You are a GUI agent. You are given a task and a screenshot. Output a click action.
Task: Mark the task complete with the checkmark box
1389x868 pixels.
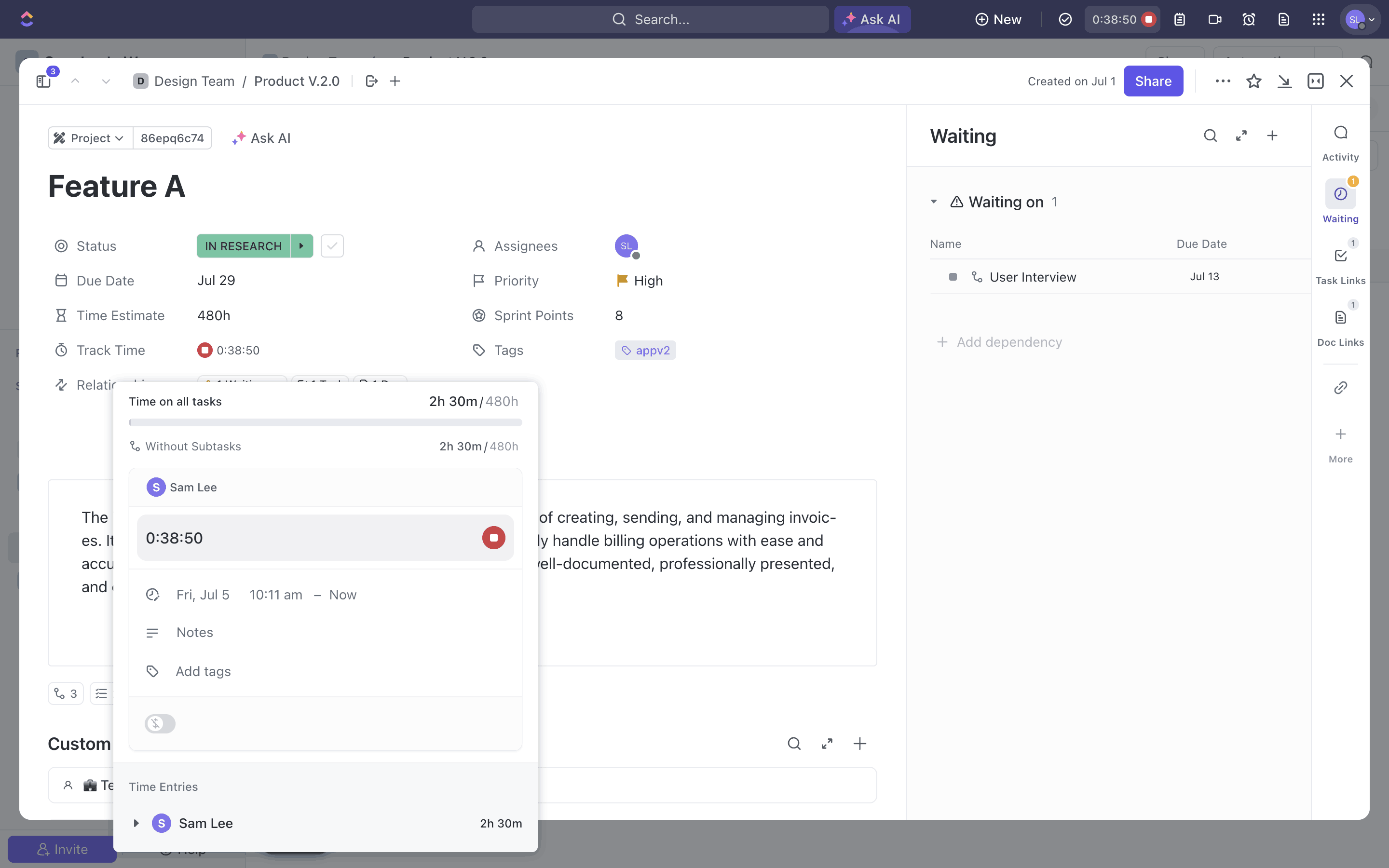(332, 246)
